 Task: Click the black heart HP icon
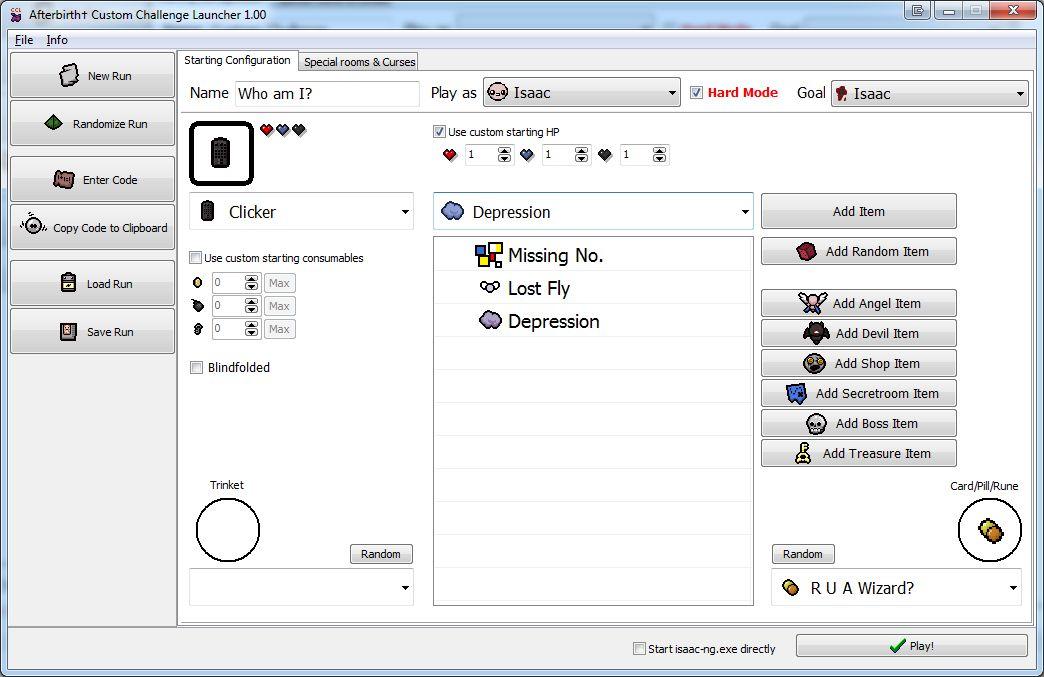pyautogui.click(x=605, y=154)
